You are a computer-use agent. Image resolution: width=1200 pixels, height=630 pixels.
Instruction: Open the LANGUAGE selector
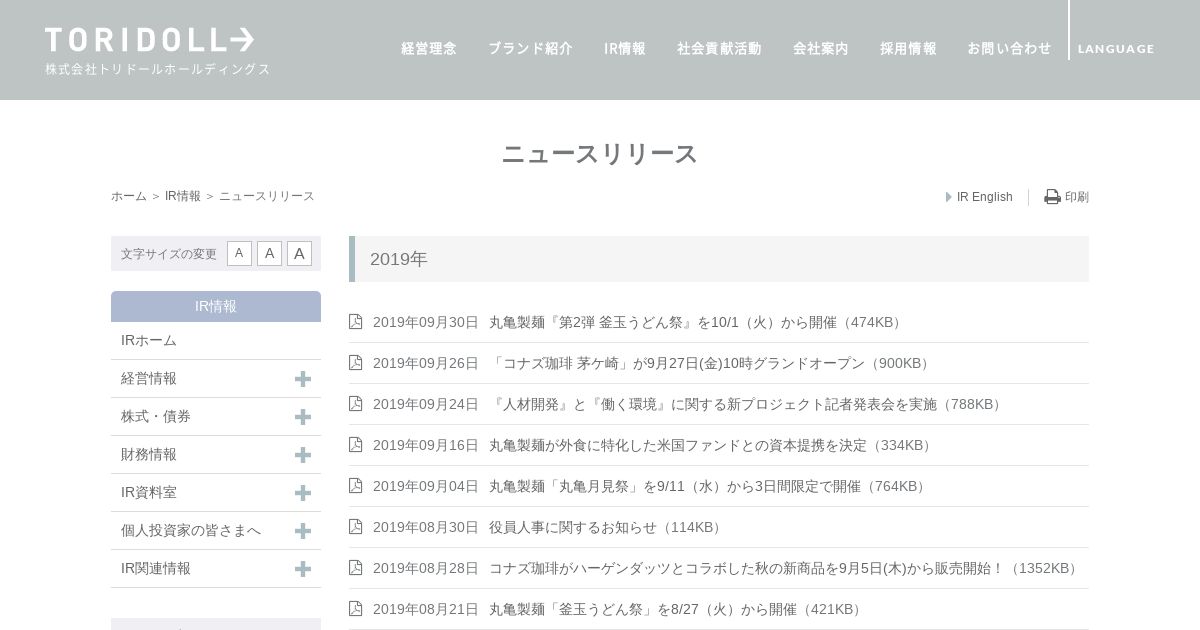tap(1116, 49)
